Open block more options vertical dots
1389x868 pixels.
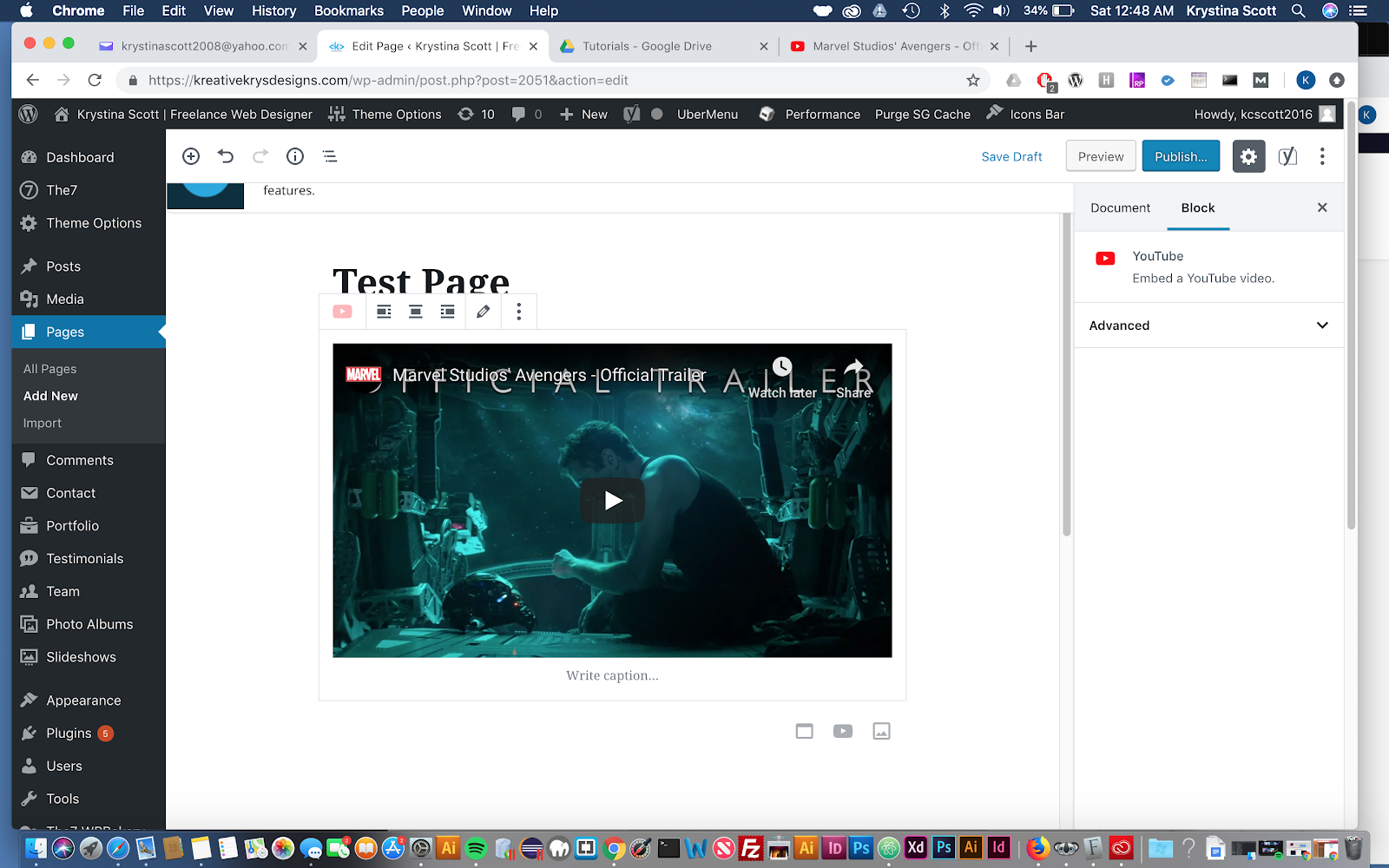coord(519,312)
